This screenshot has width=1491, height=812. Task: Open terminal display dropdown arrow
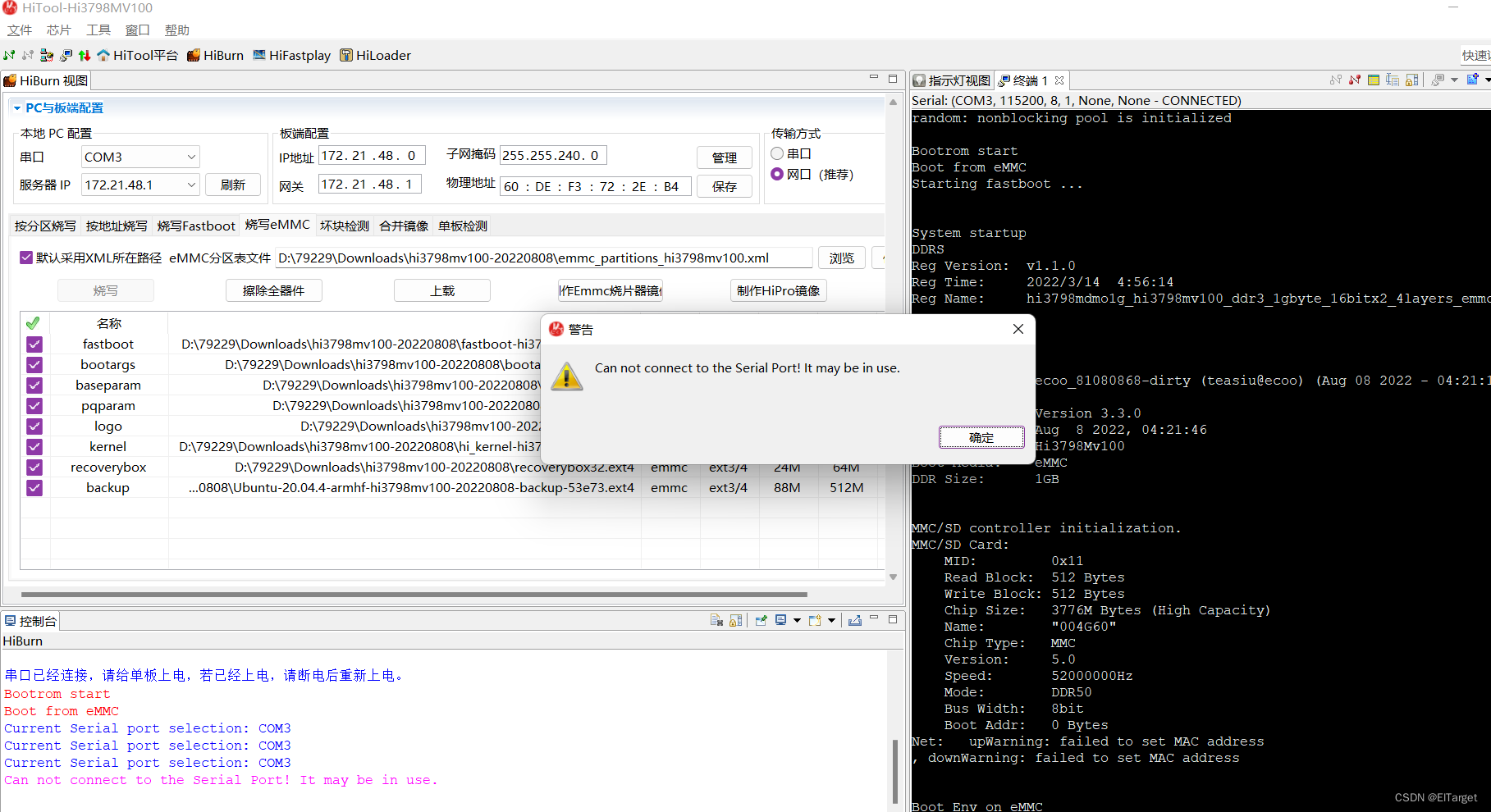pos(1454,80)
